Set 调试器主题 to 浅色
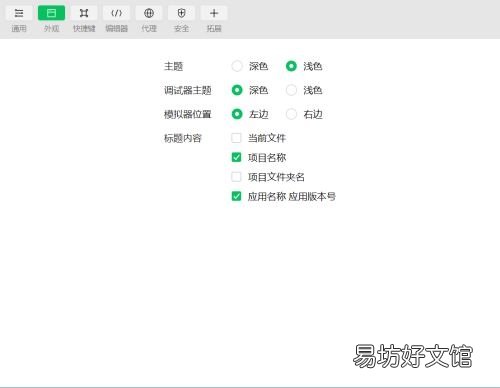Image resolution: width=500 pixels, height=388 pixels. pos(291,90)
